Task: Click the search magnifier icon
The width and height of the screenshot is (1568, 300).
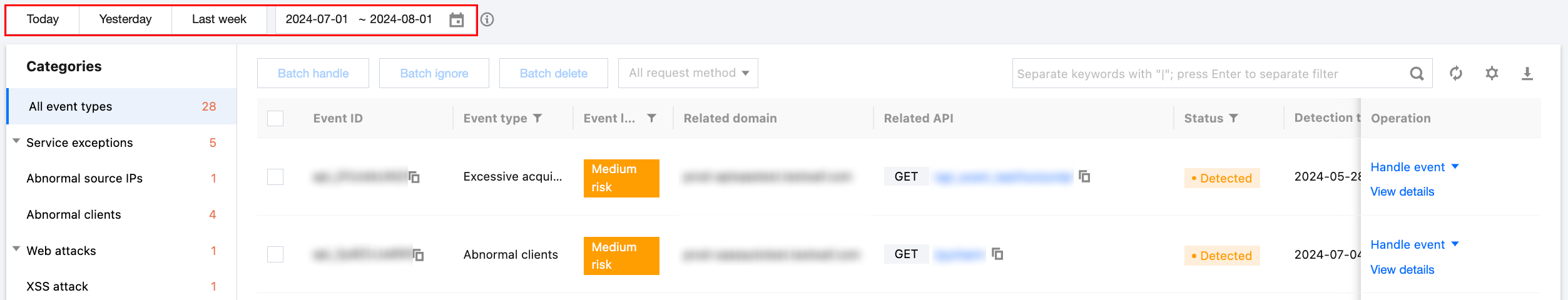Action: pyautogui.click(x=1417, y=74)
